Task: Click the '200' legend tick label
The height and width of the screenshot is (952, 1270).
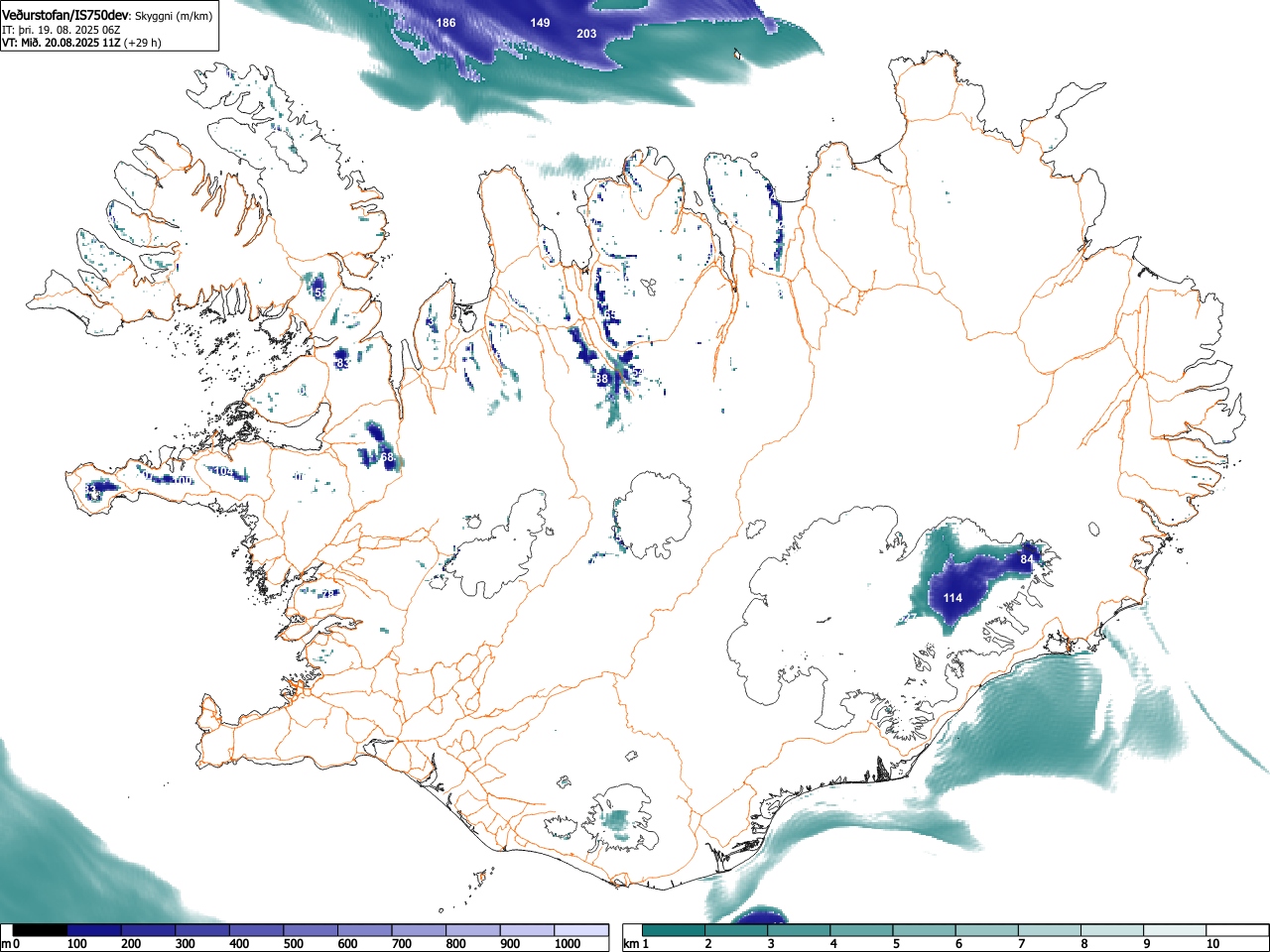Action: click(x=131, y=944)
